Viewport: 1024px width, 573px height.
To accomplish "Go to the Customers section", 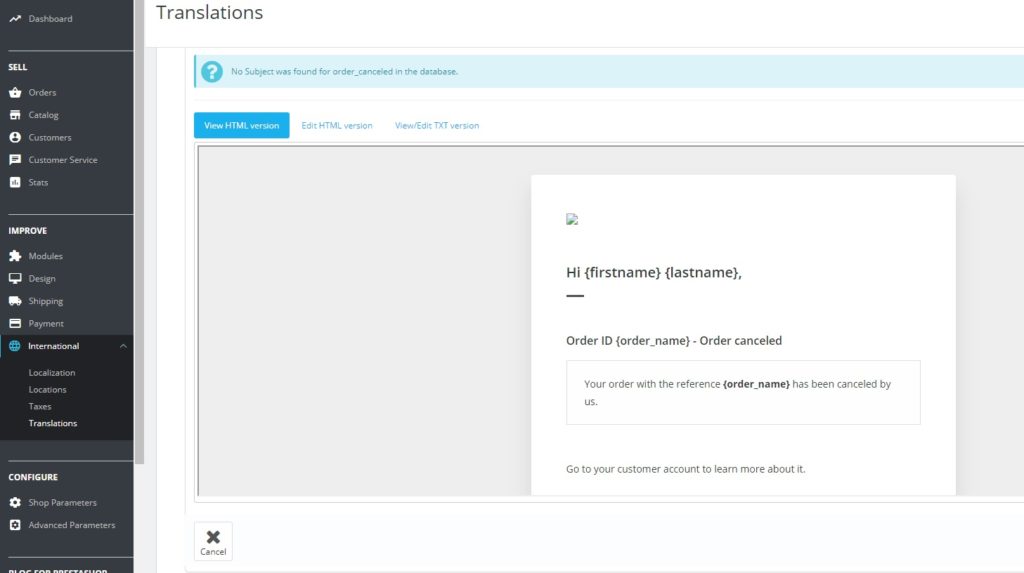I will (x=50, y=137).
